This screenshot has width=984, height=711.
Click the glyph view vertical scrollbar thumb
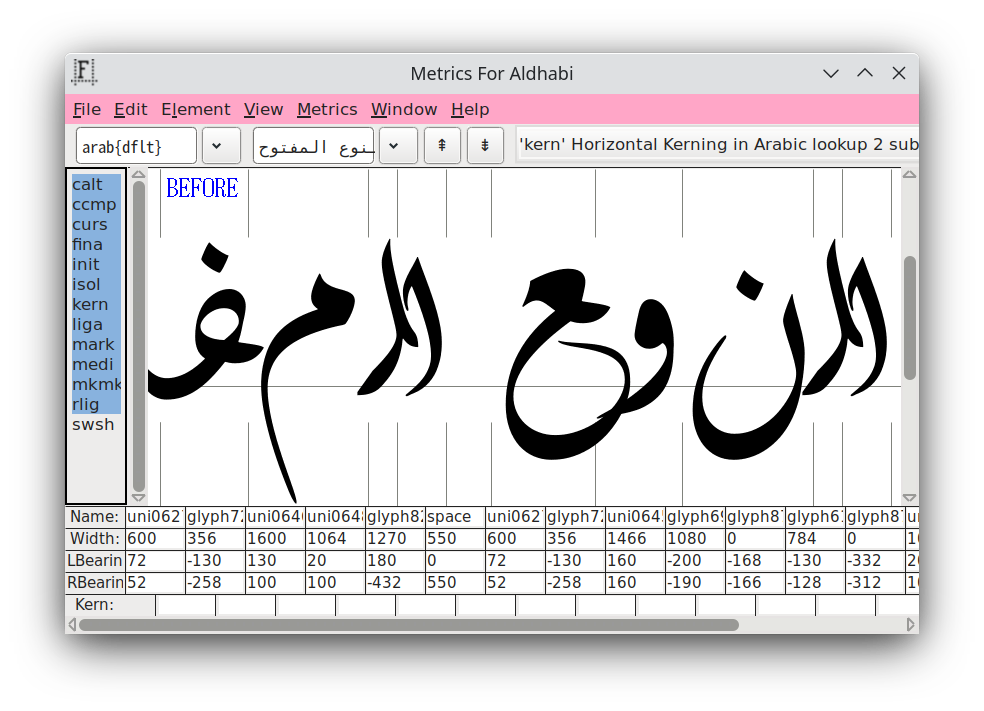(909, 318)
